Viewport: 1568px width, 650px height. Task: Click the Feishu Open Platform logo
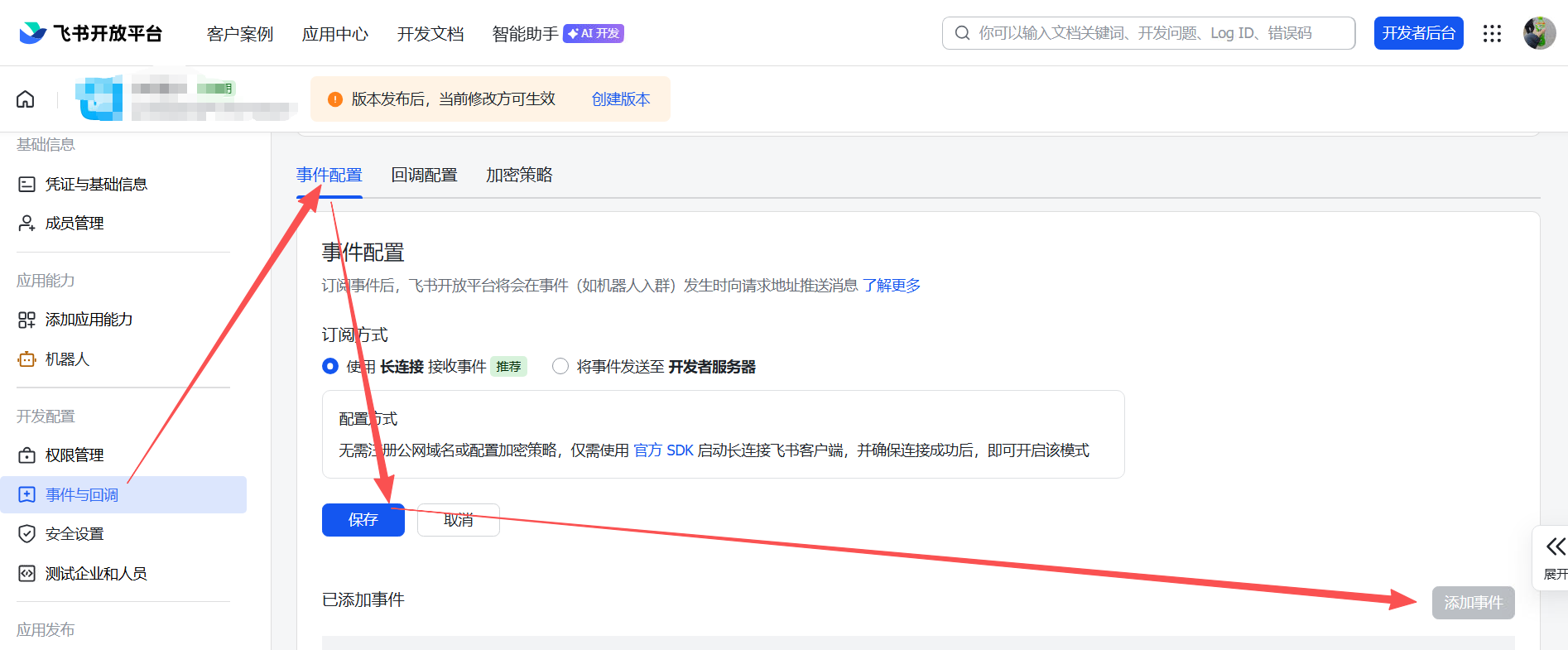(x=90, y=33)
